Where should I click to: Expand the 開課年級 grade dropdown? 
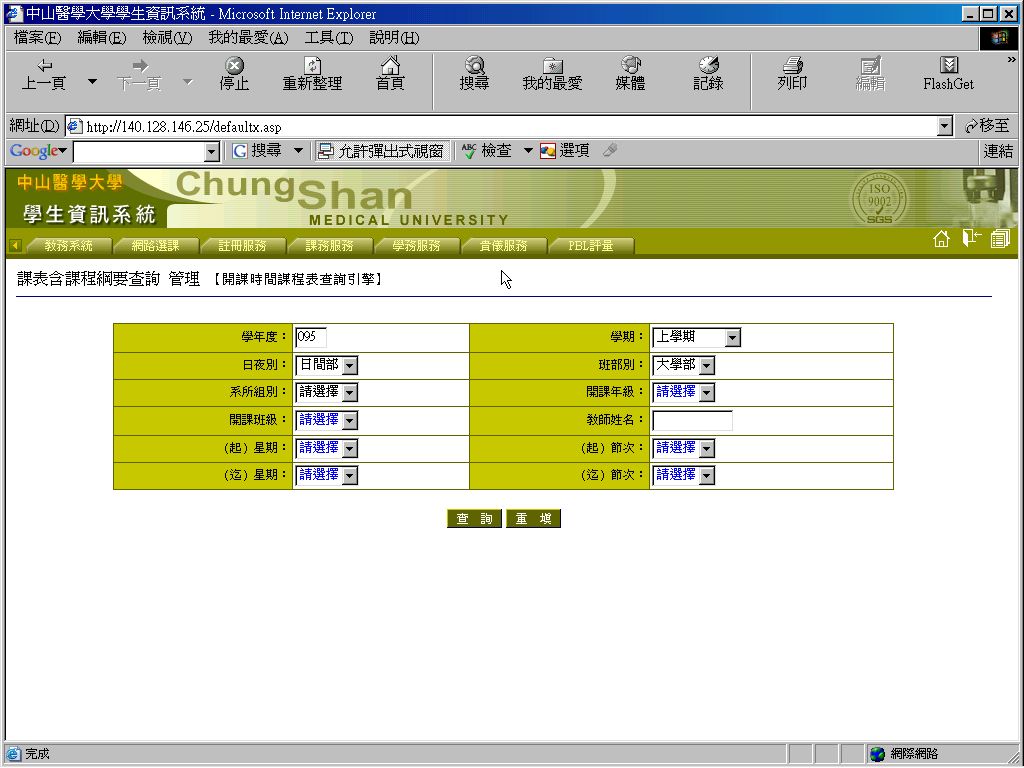coord(706,393)
